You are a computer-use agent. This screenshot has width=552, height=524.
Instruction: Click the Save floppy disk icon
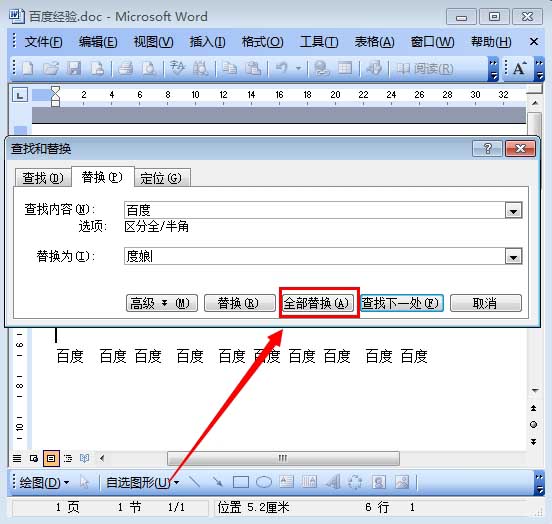(x=74, y=68)
